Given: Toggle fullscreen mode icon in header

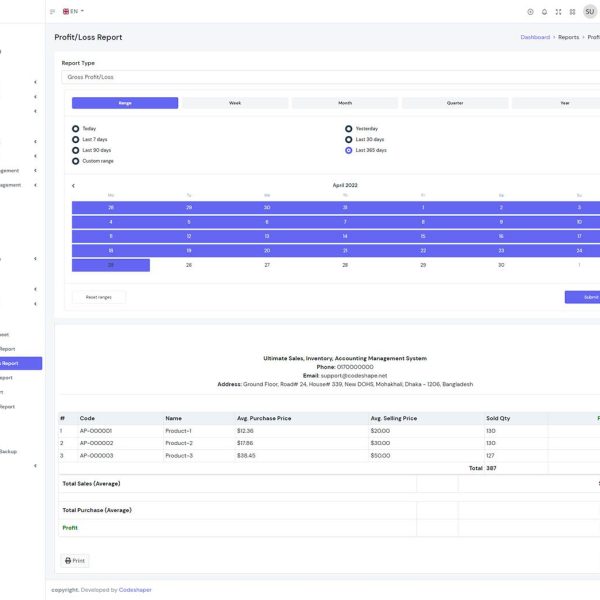Looking at the screenshot, I should (x=558, y=12).
